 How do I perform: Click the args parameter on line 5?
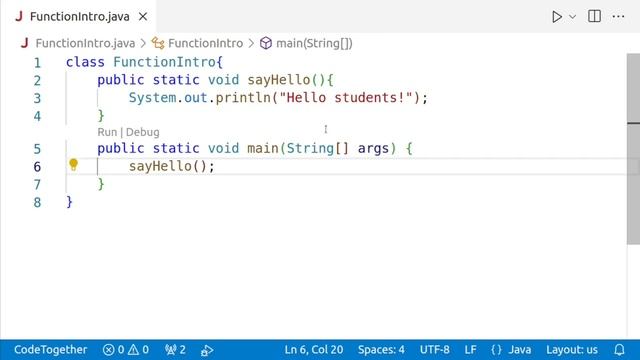point(373,148)
